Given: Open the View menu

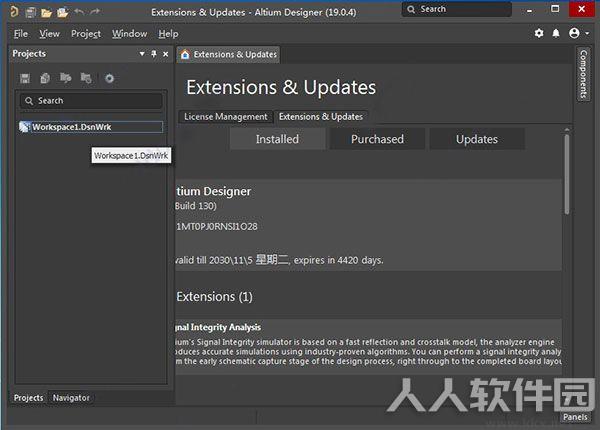Looking at the screenshot, I should (49, 34).
